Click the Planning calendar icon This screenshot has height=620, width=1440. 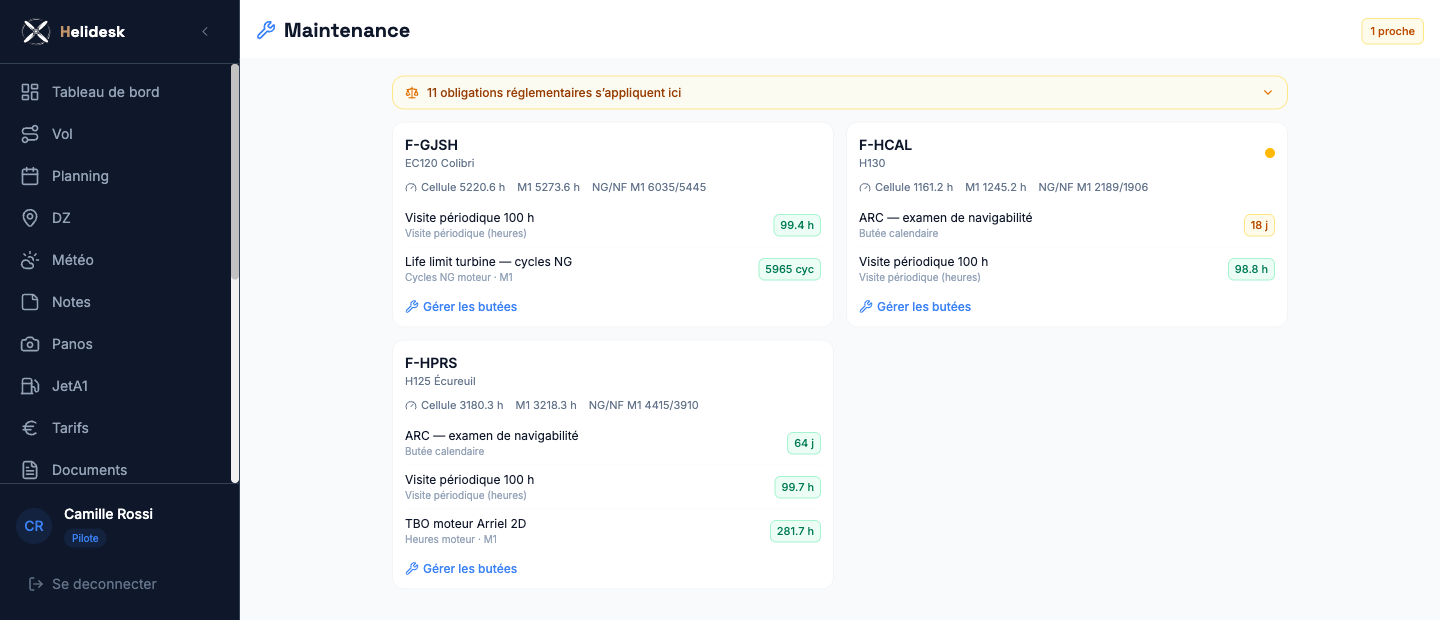tap(30, 176)
